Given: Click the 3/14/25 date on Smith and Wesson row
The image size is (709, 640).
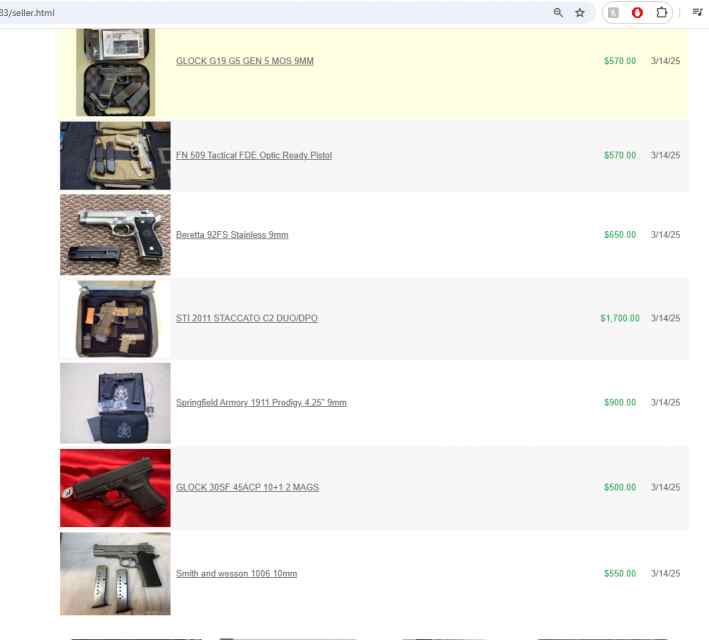Looking at the screenshot, I should pos(665,574).
